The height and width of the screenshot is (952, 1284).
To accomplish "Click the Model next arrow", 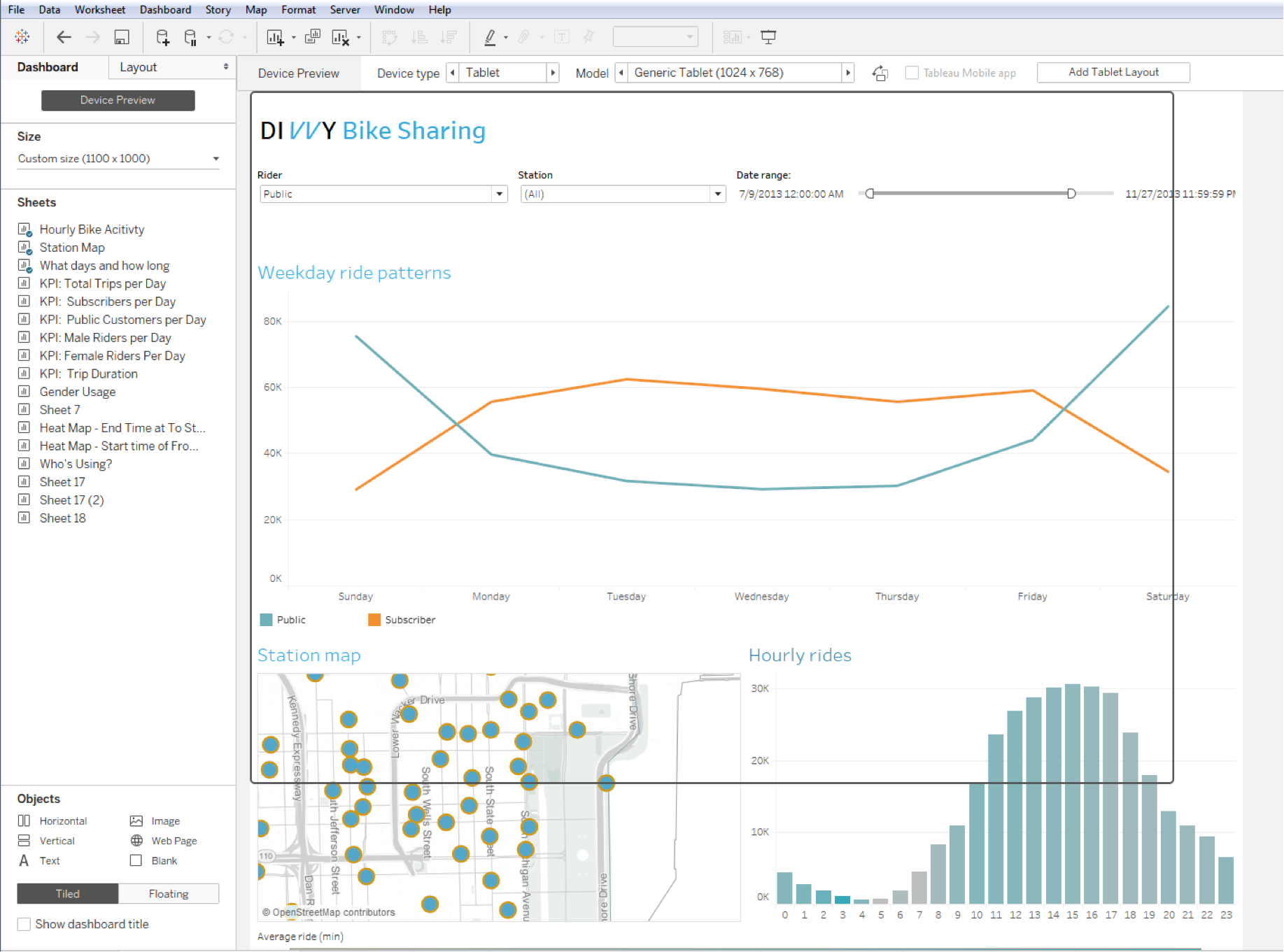I will (848, 73).
